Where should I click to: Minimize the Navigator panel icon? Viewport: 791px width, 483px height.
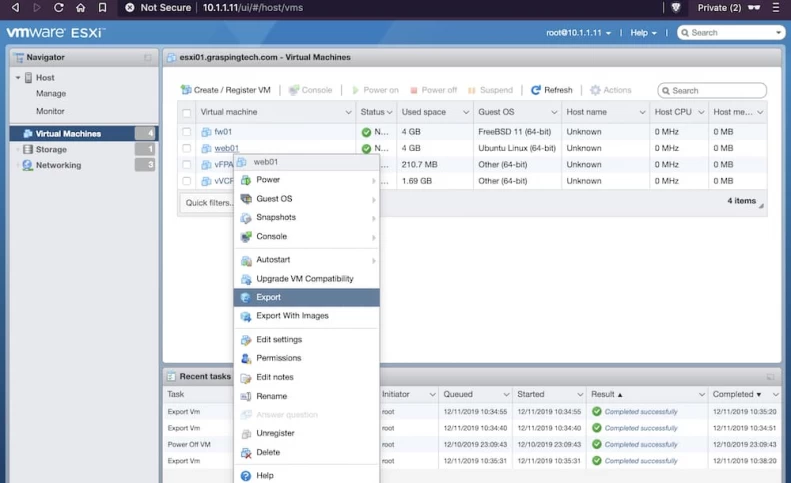point(148,58)
